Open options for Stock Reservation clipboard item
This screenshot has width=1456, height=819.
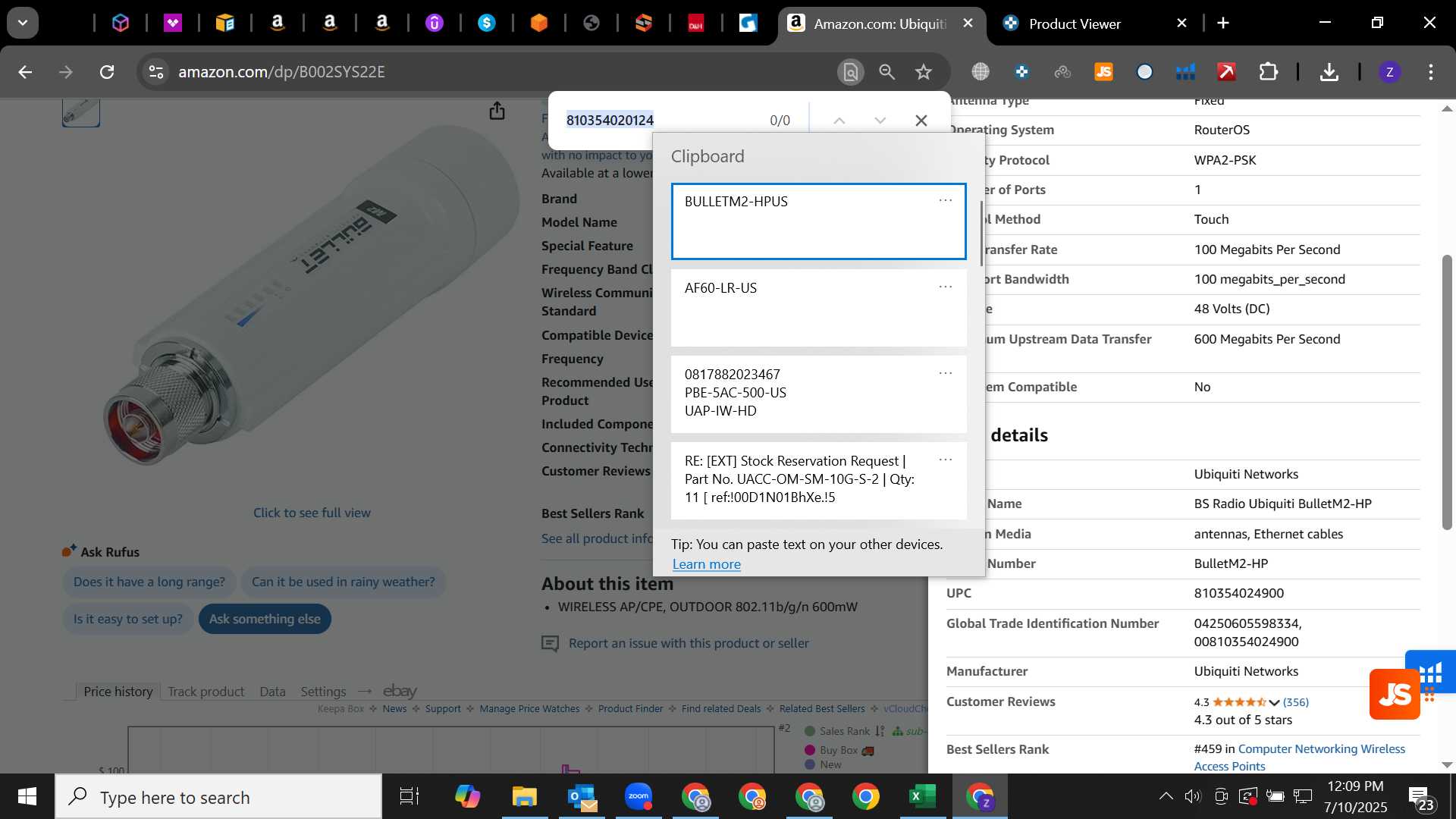click(945, 460)
